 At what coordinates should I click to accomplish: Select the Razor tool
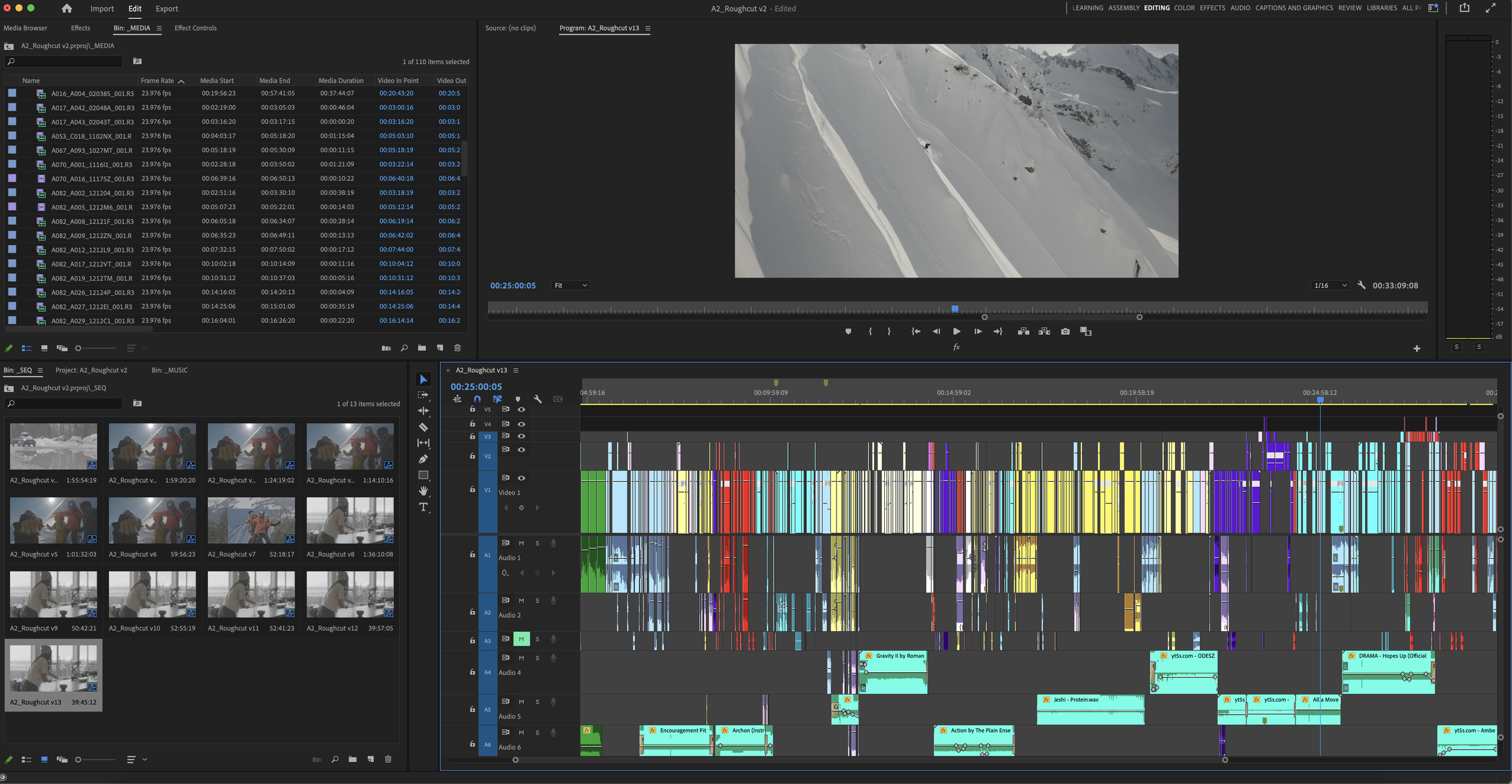[423, 427]
